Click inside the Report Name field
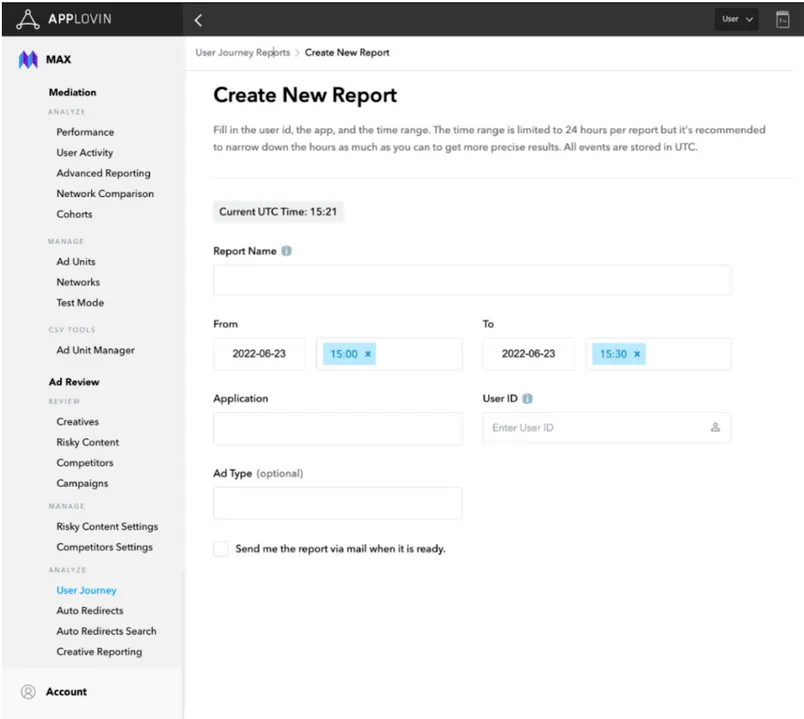The height and width of the screenshot is (719, 804). 472,280
